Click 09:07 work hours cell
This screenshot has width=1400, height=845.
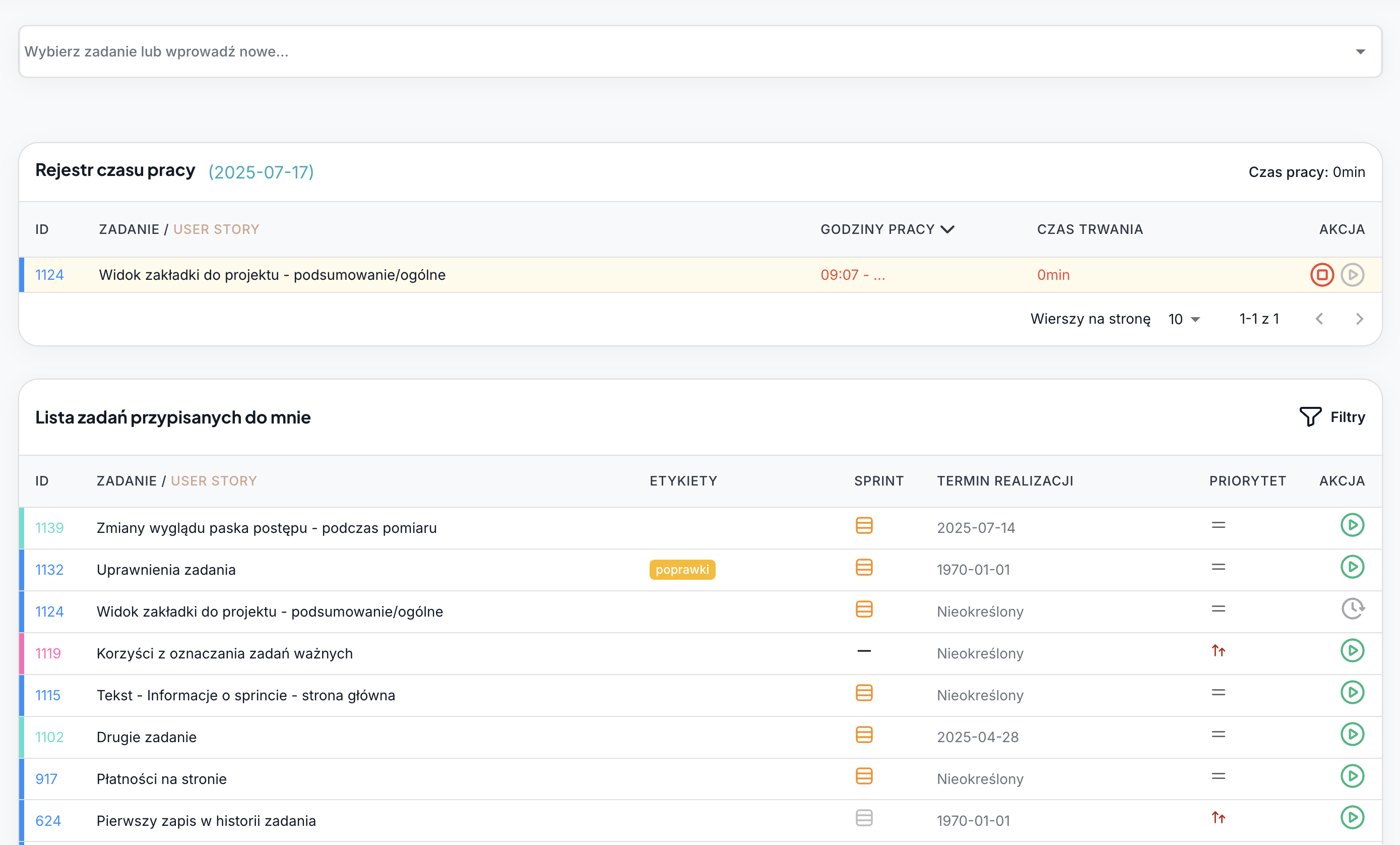pyautogui.click(x=852, y=275)
